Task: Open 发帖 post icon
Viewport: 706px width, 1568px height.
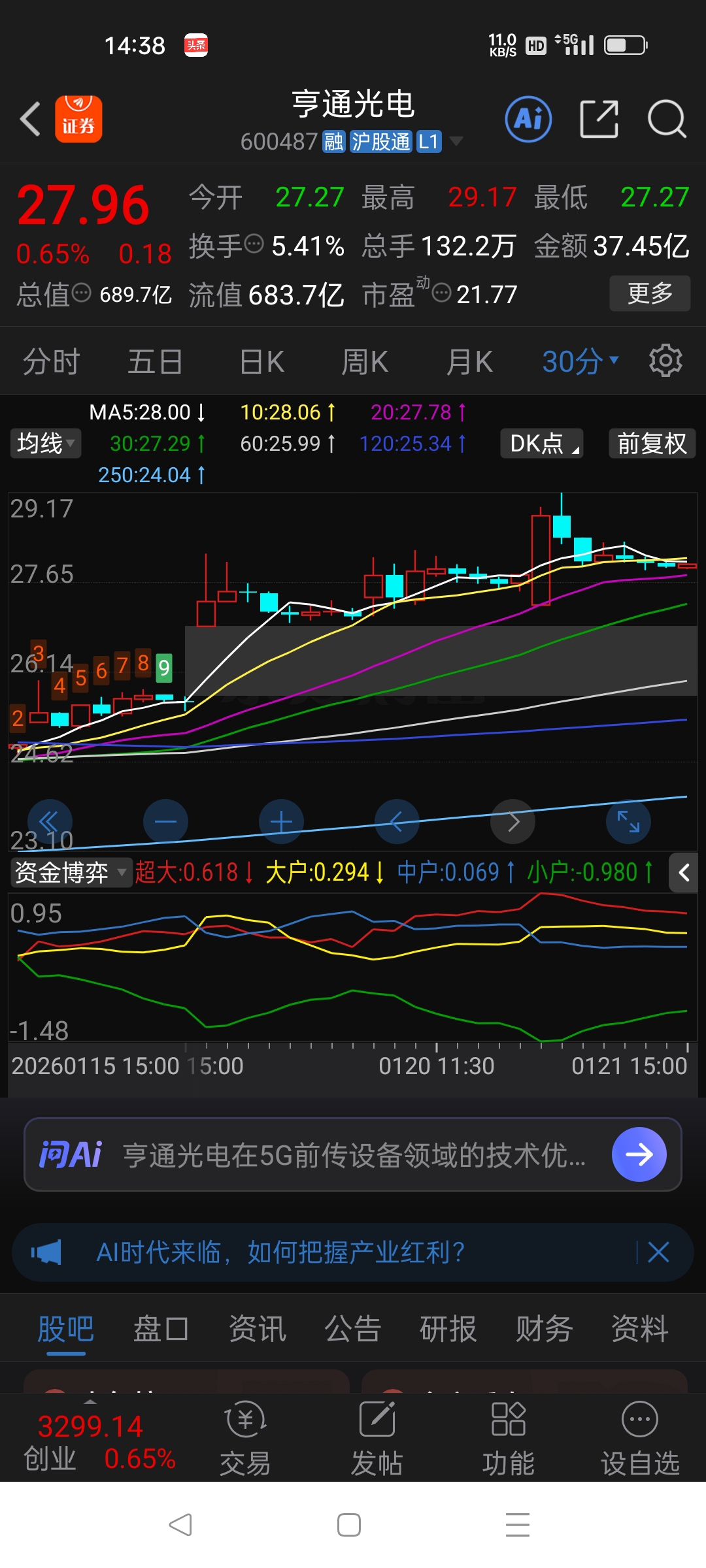Action: click(x=377, y=1438)
